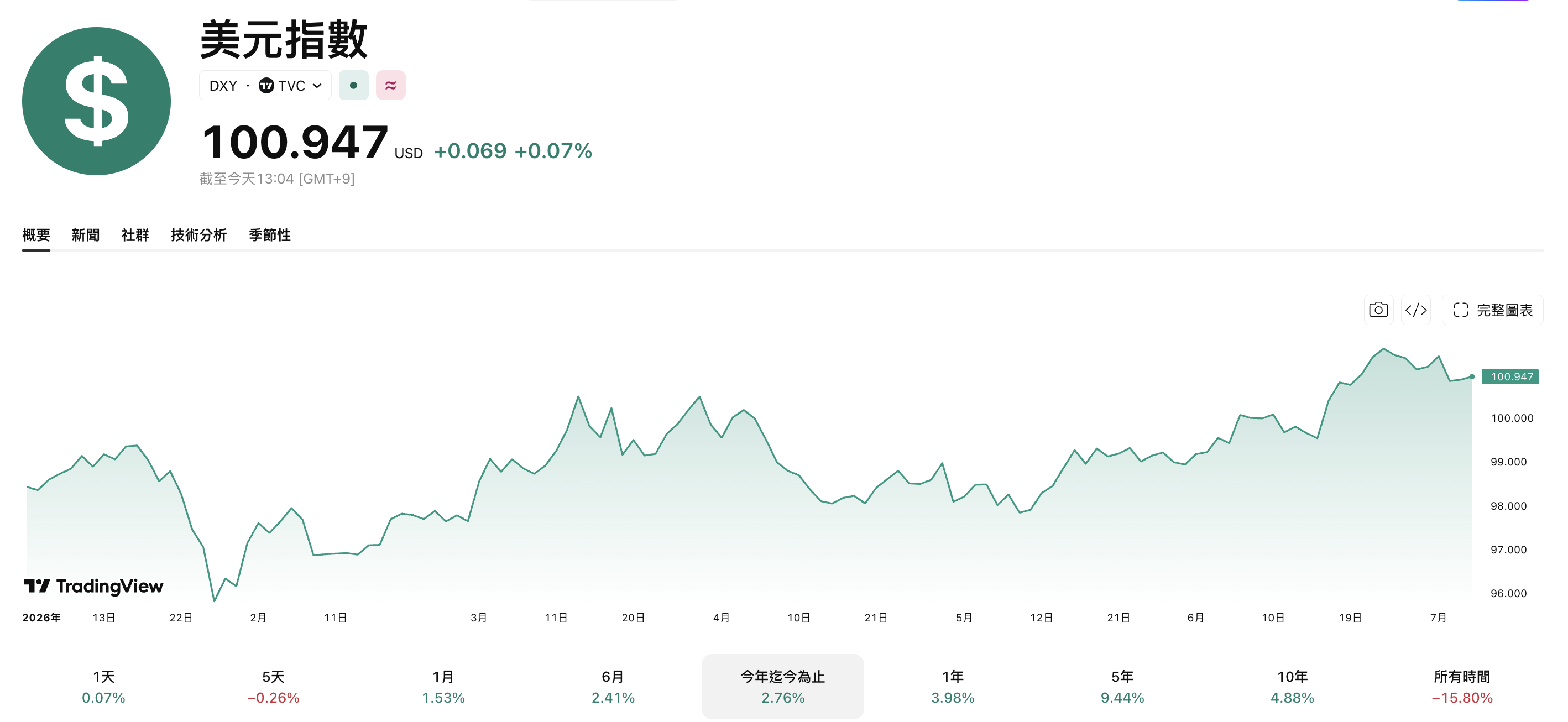Switch to the 技術分析 technicals tab
This screenshot has height=722, width=1568.
(199, 235)
